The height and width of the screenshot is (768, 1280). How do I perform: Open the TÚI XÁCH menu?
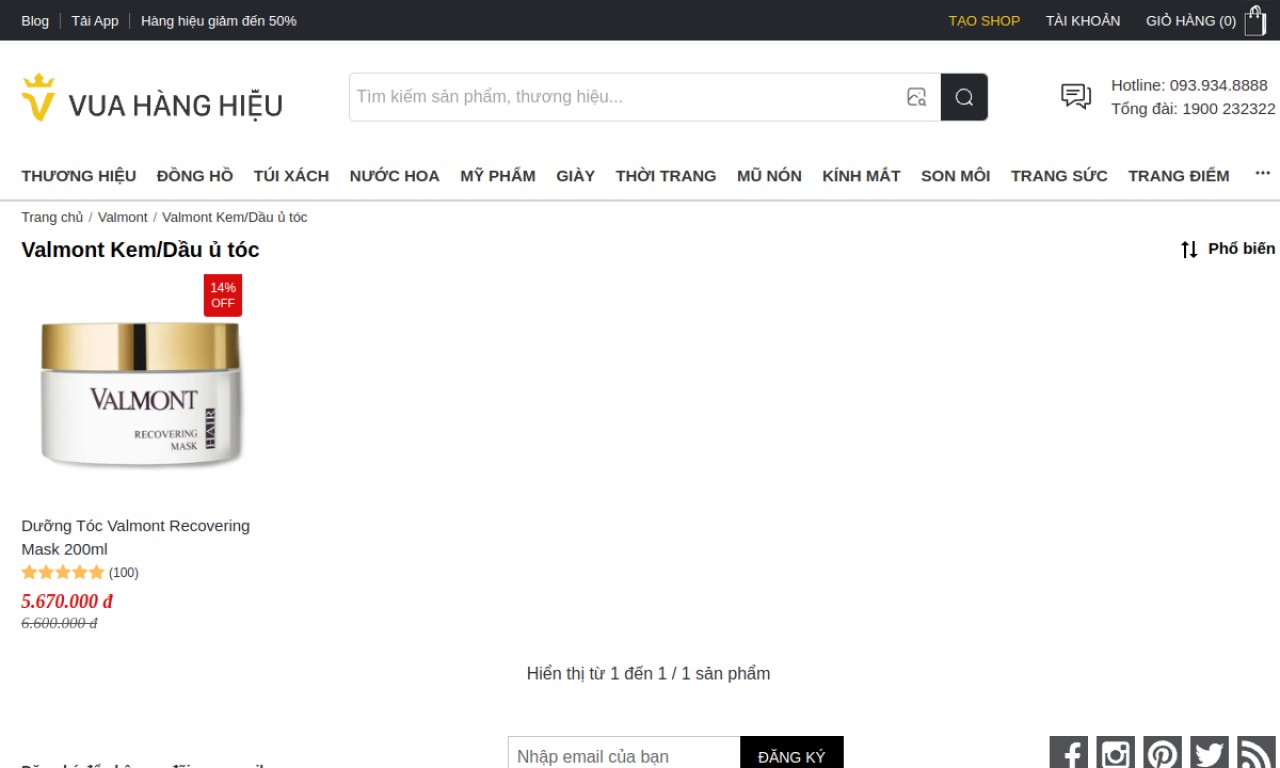[x=291, y=176]
